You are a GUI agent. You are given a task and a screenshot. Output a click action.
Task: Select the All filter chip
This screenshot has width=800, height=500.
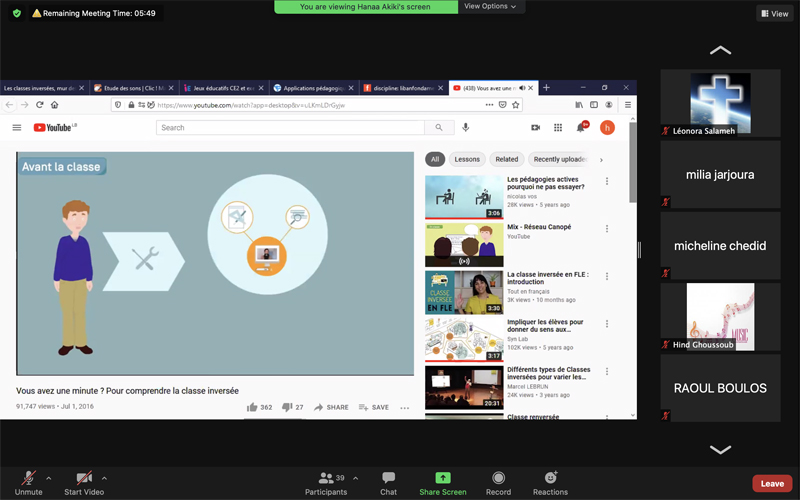coord(435,159)
